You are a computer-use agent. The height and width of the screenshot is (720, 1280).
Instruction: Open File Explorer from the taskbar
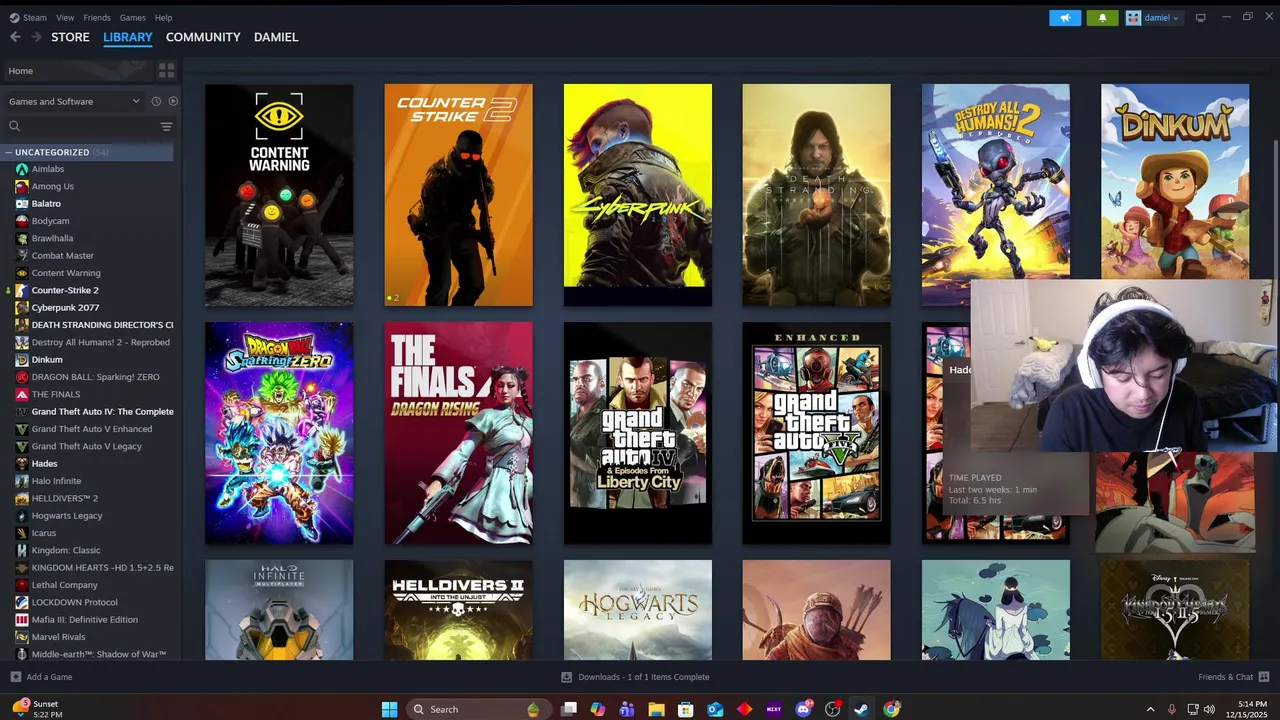point(656,709)
